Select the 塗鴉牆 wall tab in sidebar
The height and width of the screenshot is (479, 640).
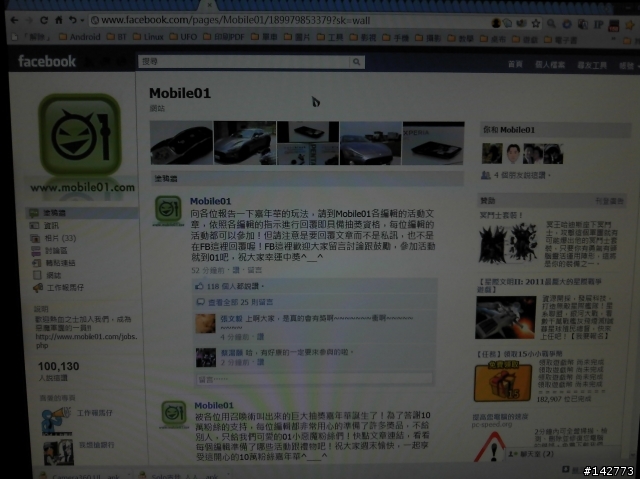pyautogui.click(x=82, y=213)
